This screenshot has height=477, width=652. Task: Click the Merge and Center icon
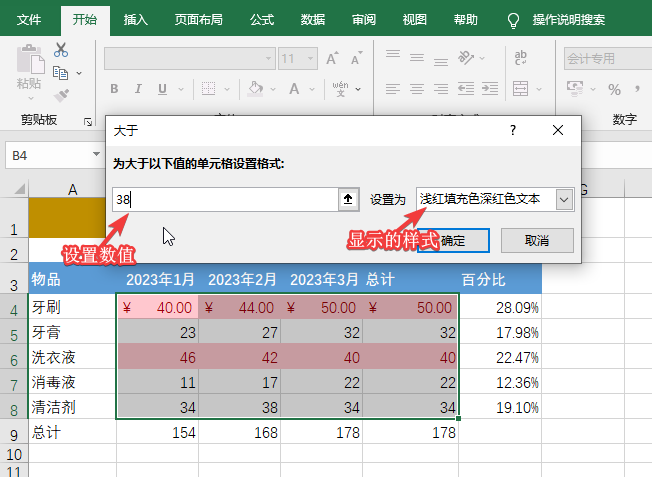(520, 89)
